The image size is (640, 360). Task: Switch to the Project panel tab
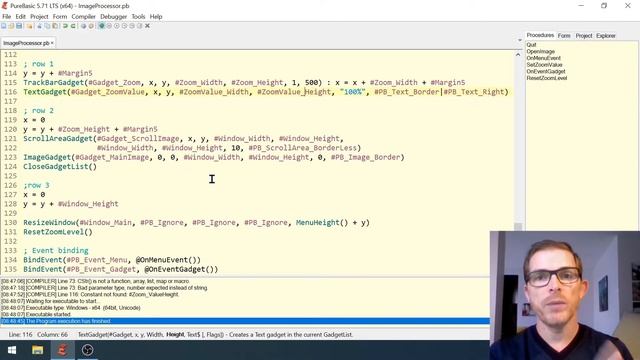pyautogui.click(x=584, y=36)
